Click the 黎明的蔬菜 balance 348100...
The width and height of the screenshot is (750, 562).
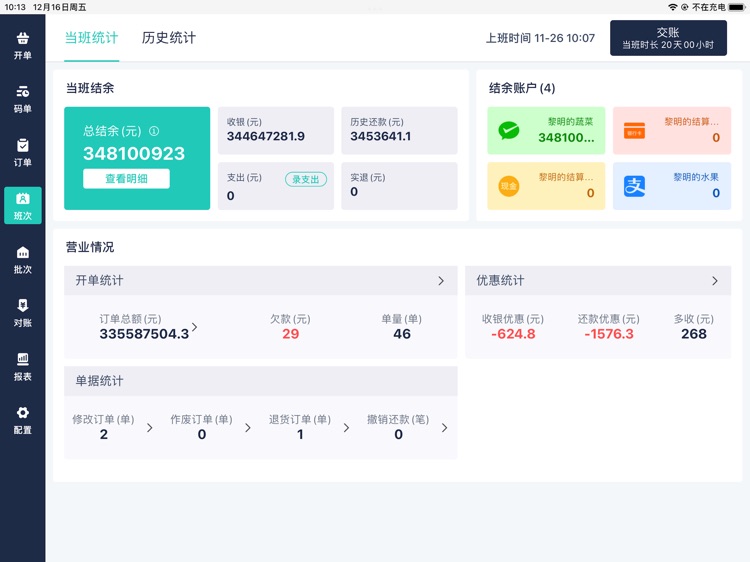click(x=566, y=138)
